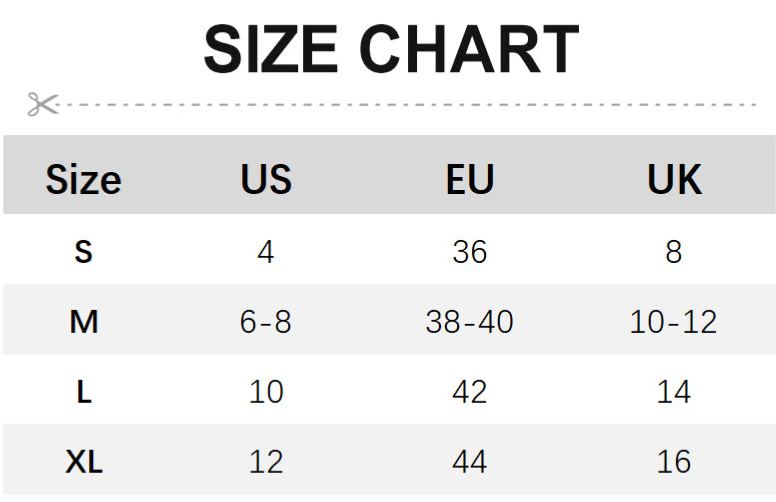Click the EU 38-40 cell
The image size is (776, 502).
pyautogui.click(x=469, y=322)
